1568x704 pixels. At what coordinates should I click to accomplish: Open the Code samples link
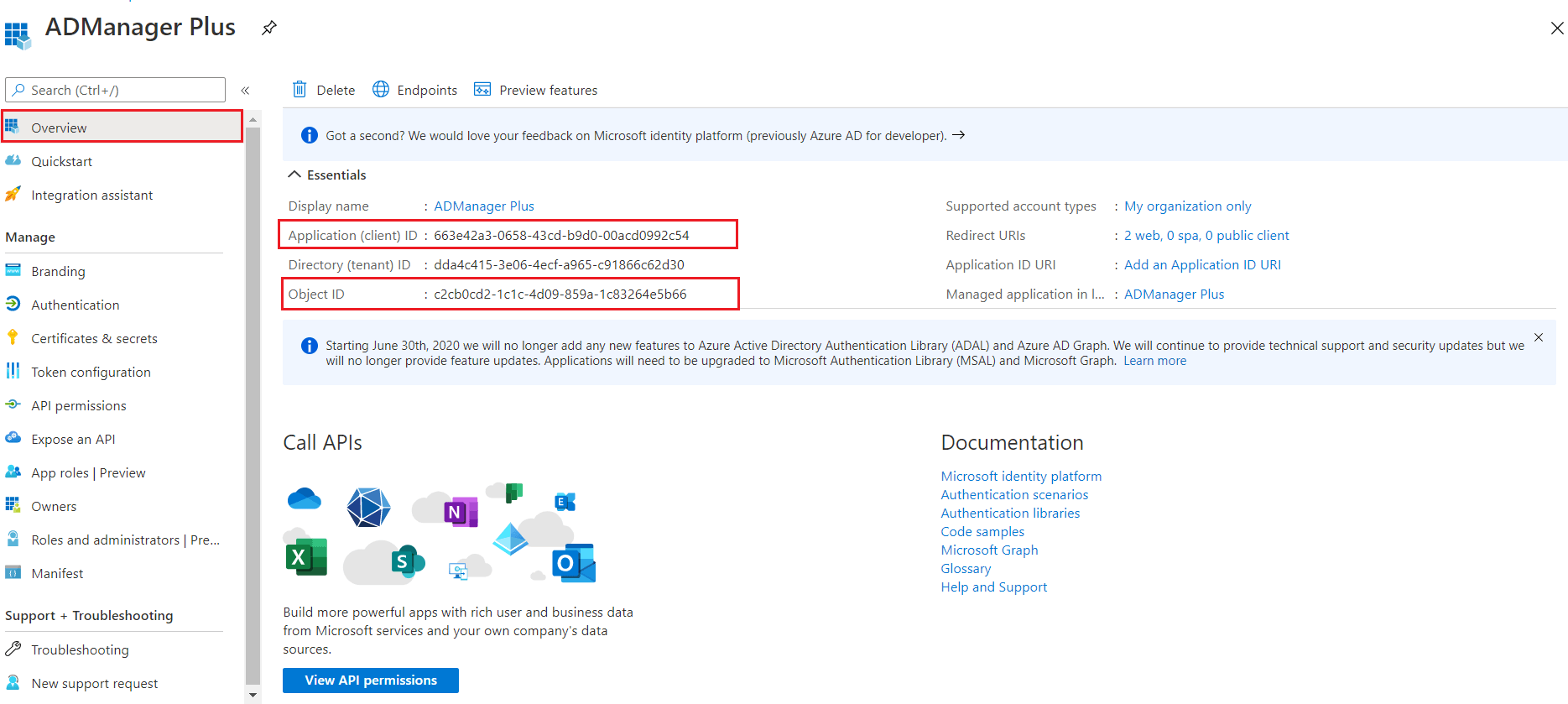click(x=982, y=531)
